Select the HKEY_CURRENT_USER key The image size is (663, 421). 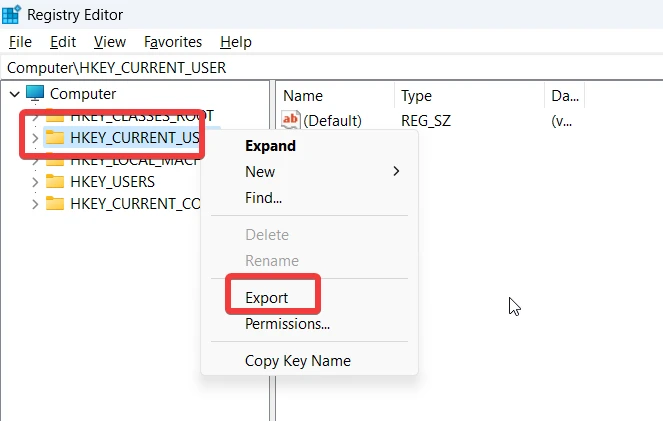pyautogui.click(x=134, y=138)
